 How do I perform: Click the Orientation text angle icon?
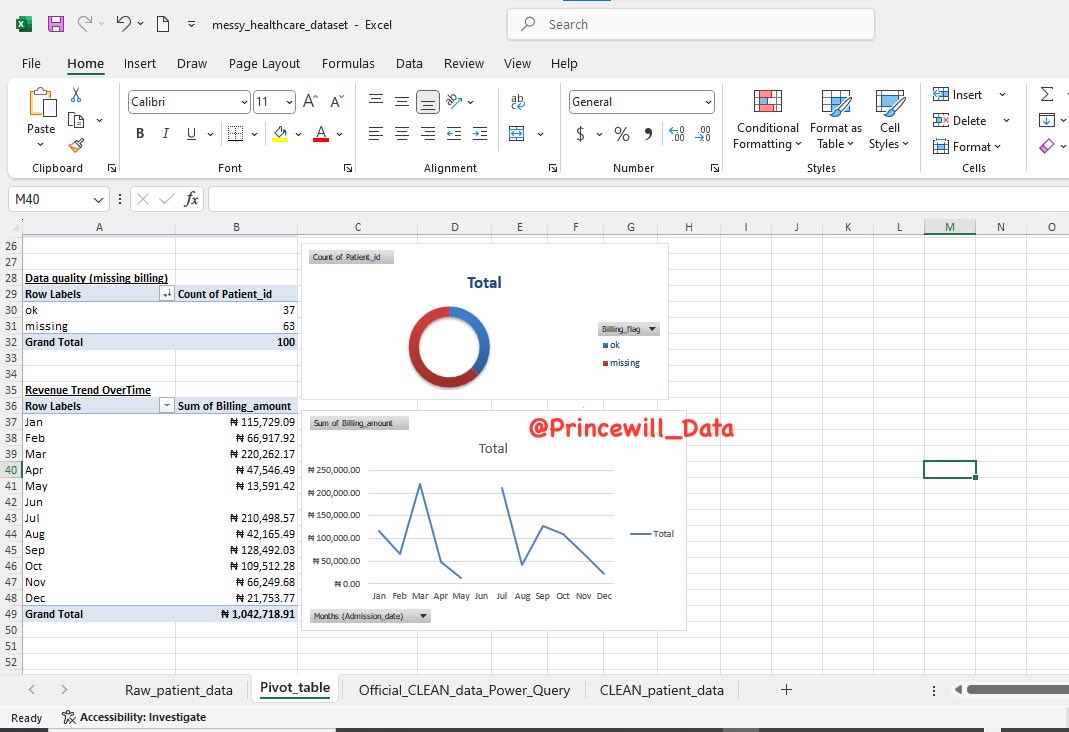pyautogui.click(x=453, y=102)
